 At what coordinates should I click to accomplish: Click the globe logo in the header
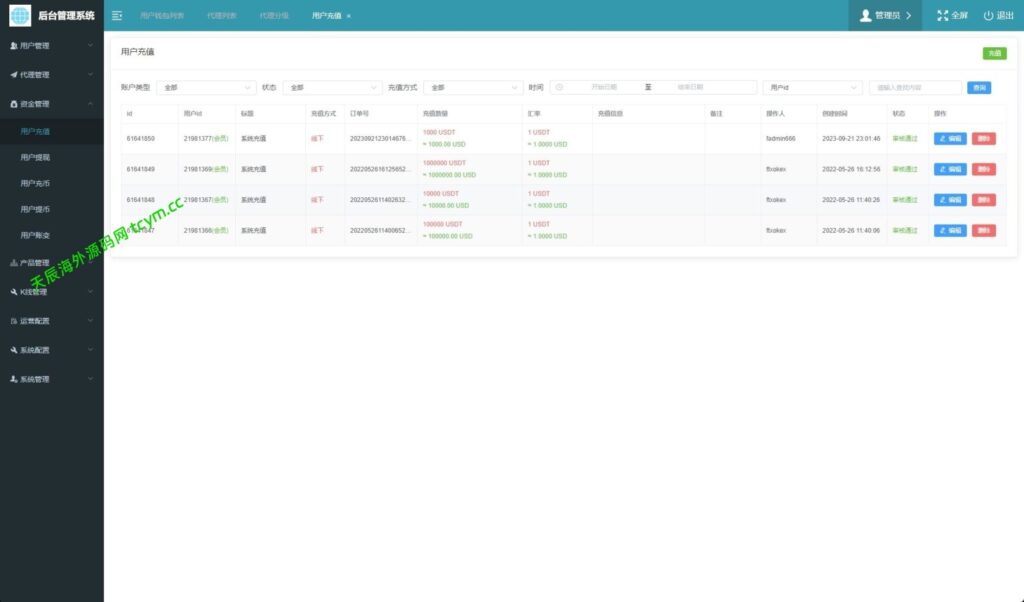pos(20,16)
